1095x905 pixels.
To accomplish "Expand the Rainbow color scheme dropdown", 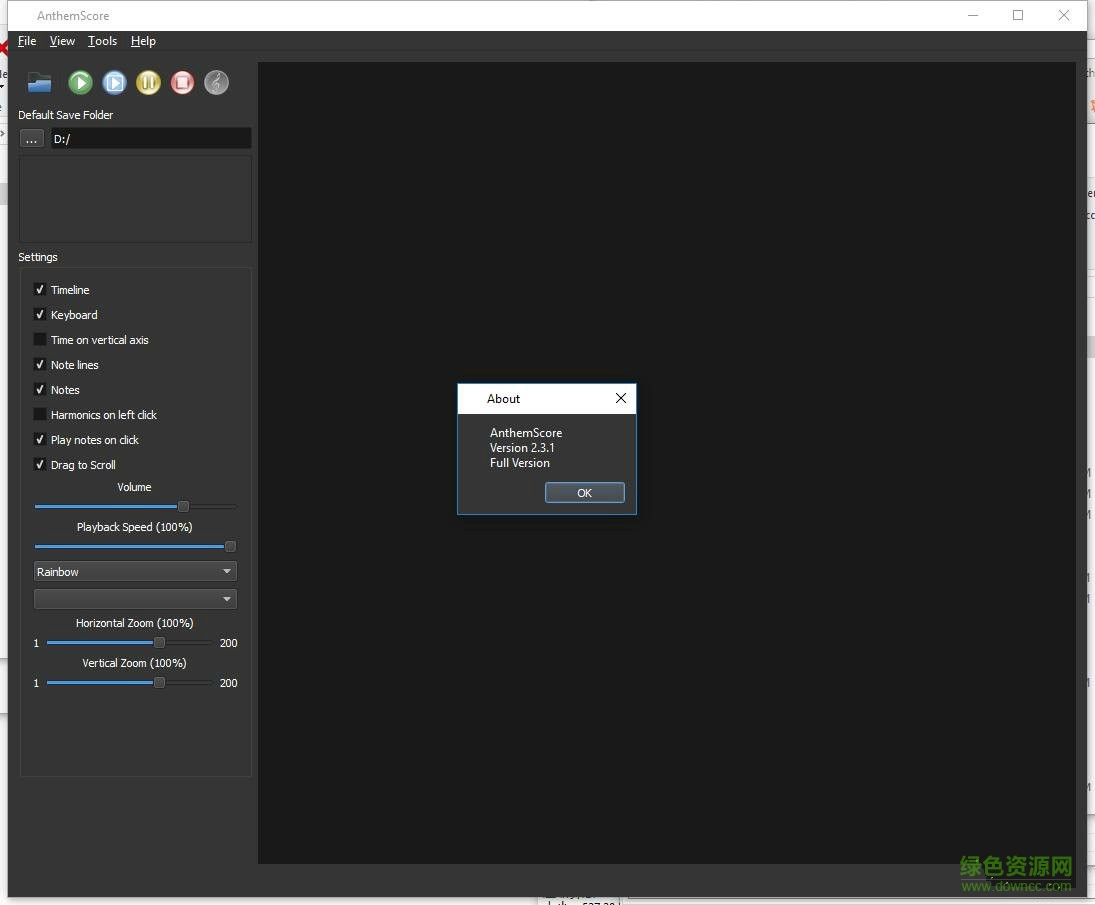I will [x=134, y=572].
